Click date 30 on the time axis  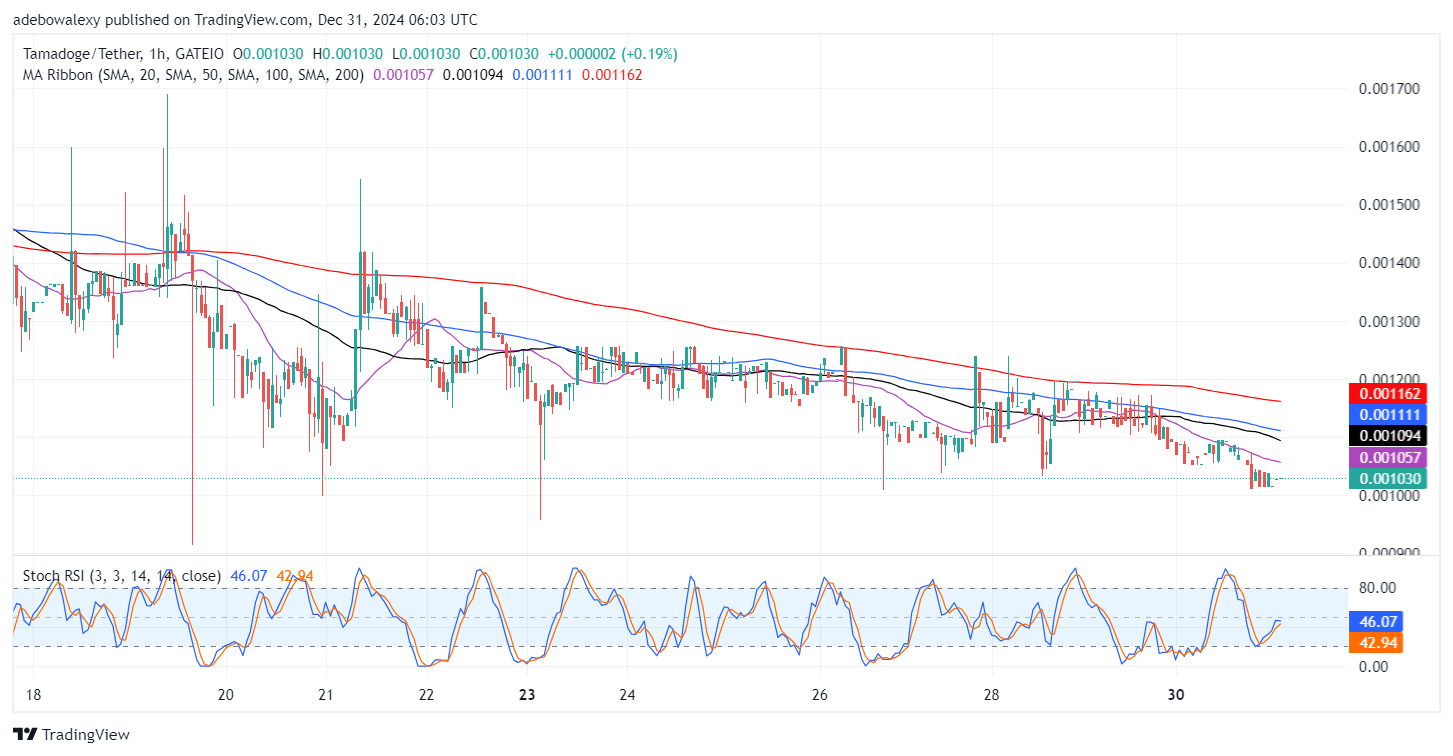[1176, 695]
